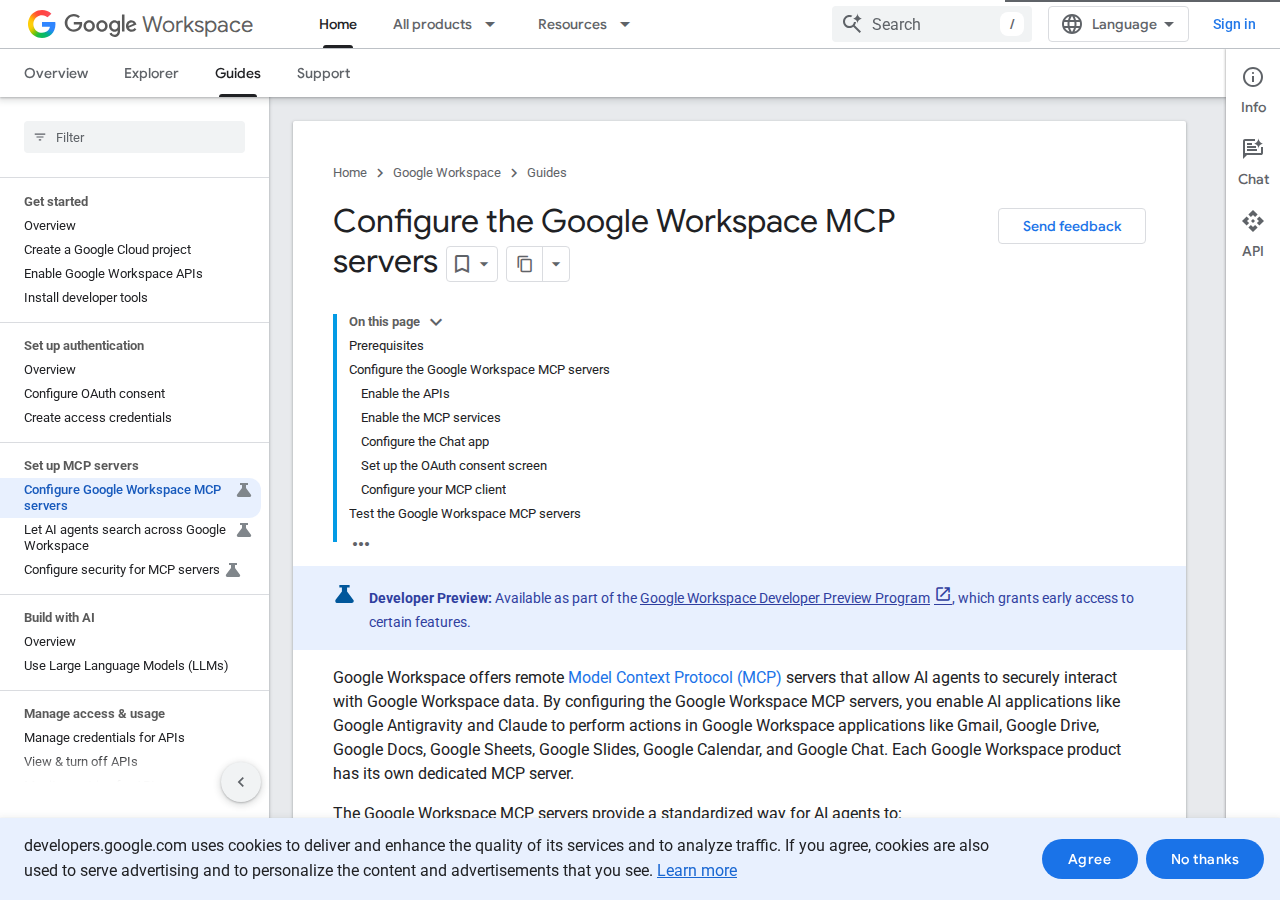Click flask icon beside Configure security for MCP servers
This screenshot has width=1280, height=900.
pyautogui.click(x=233, y=570)
